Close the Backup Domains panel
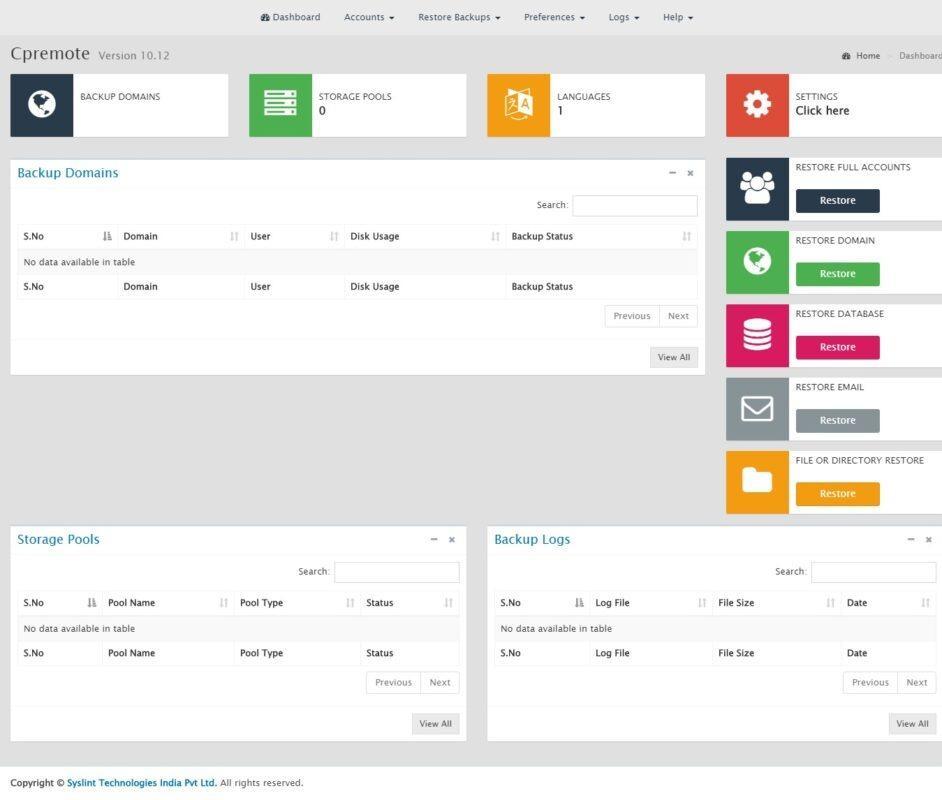942x800 pixels. click(x=690, y=173)
